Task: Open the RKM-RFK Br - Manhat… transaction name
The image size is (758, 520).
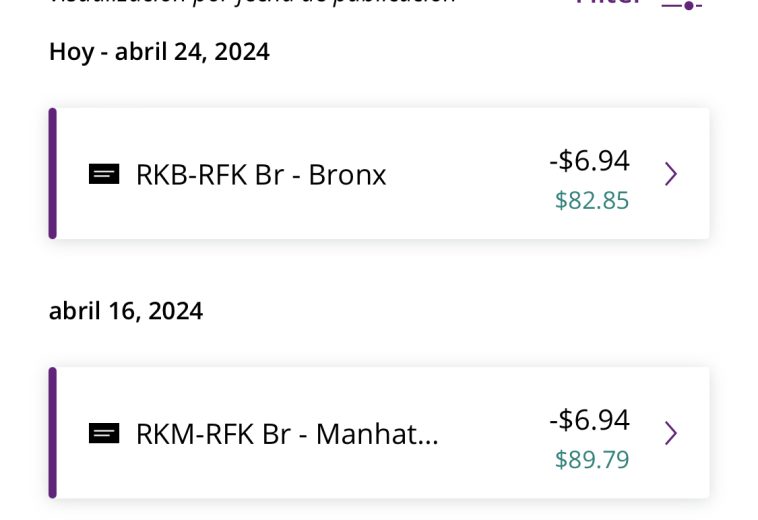Action: tap(287, 433)
